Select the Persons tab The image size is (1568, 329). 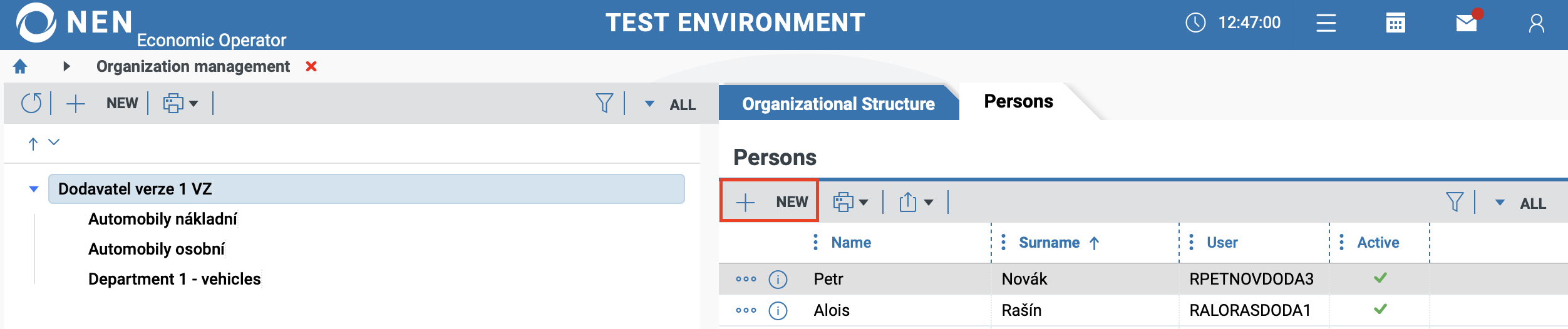[x=1018, y=101]
